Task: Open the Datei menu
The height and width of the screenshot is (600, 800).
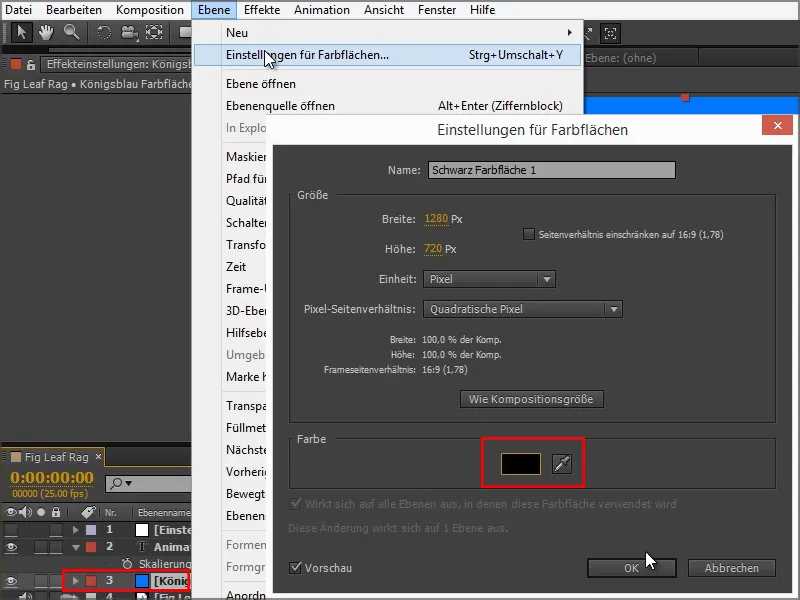Action: tap(18, 10)
